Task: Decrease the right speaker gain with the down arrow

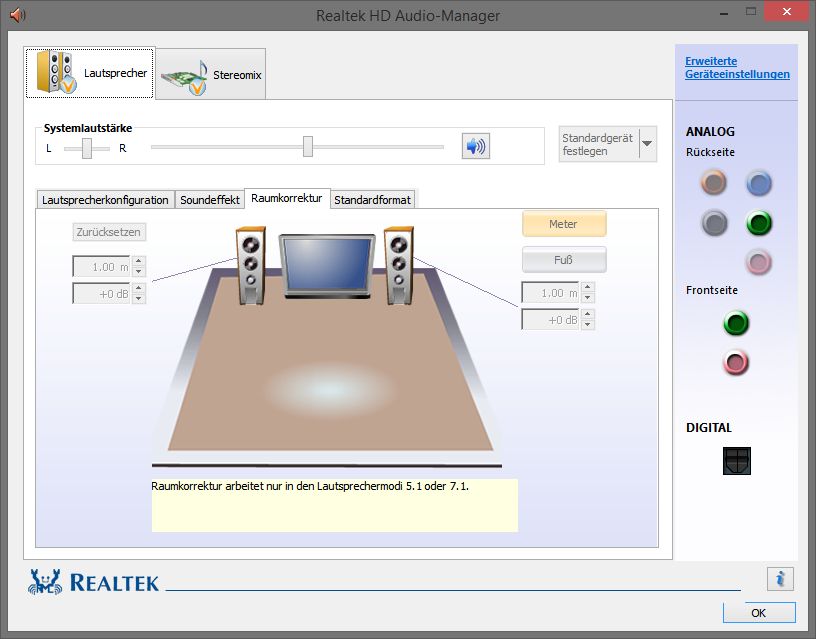Action: [x=588, y=325]
